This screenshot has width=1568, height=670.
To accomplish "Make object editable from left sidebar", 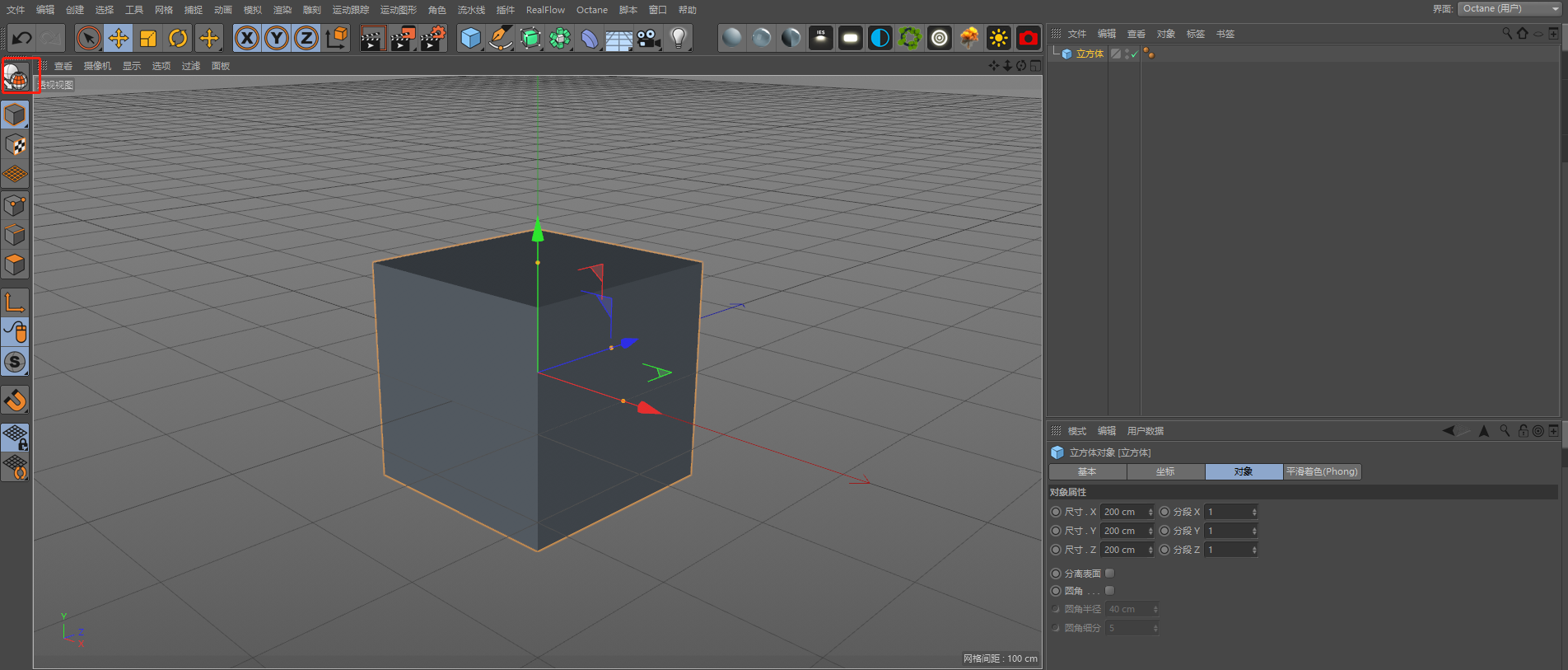I will (x=16, y=77).
